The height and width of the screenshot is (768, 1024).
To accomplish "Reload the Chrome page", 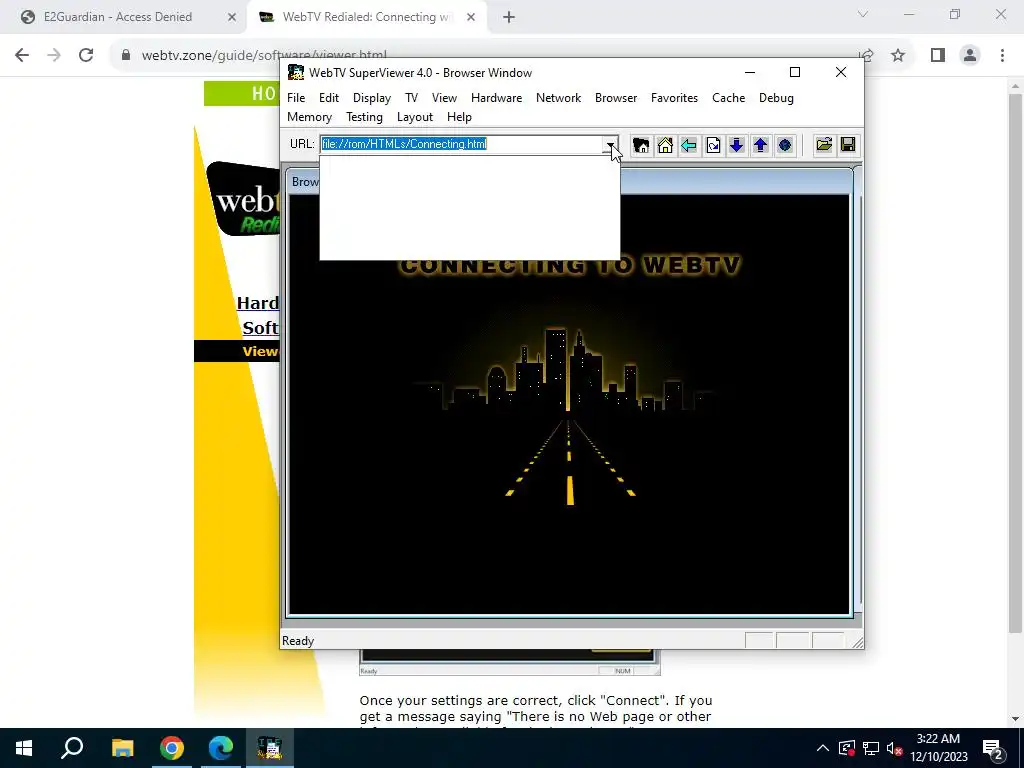I will pyautogui.click(x=86, y=56).
